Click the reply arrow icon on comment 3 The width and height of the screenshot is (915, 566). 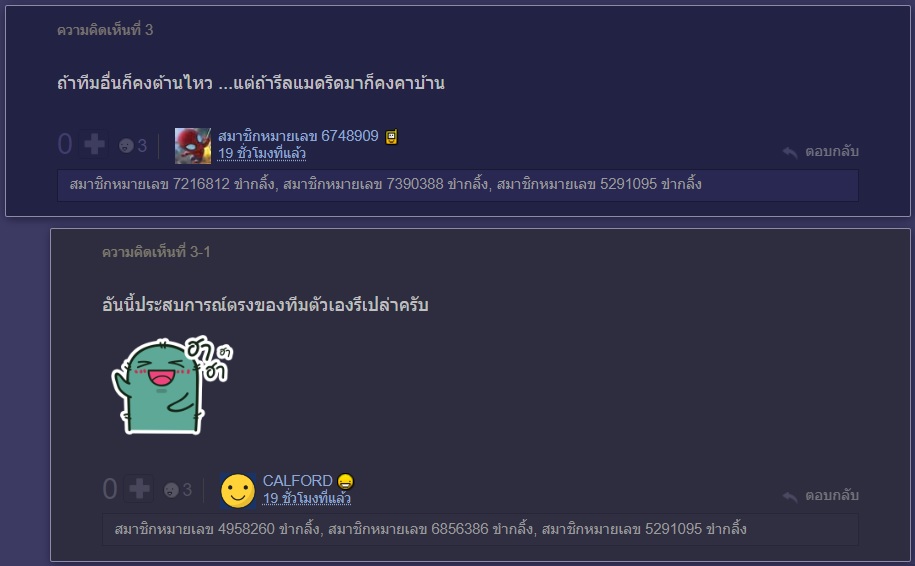tap(790, 152)
